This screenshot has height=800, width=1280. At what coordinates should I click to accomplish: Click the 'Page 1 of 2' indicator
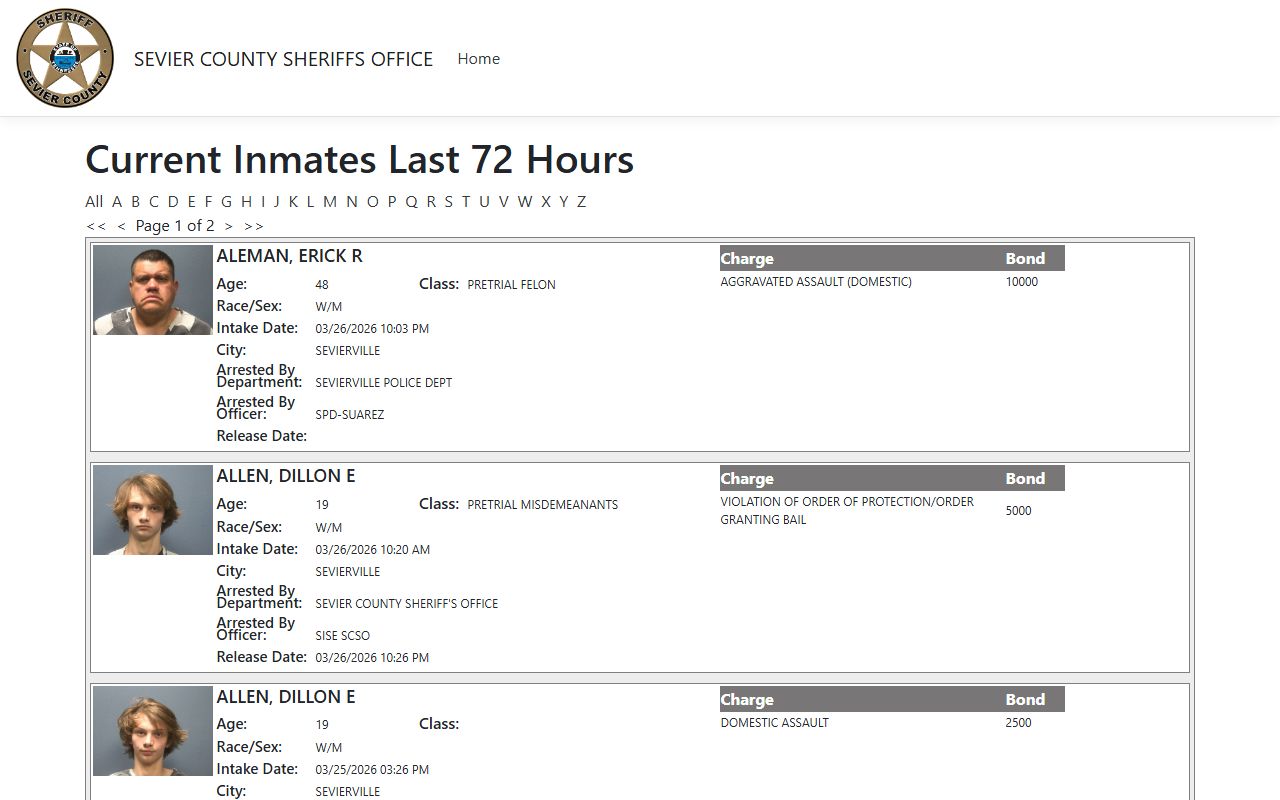coord(175,226)
